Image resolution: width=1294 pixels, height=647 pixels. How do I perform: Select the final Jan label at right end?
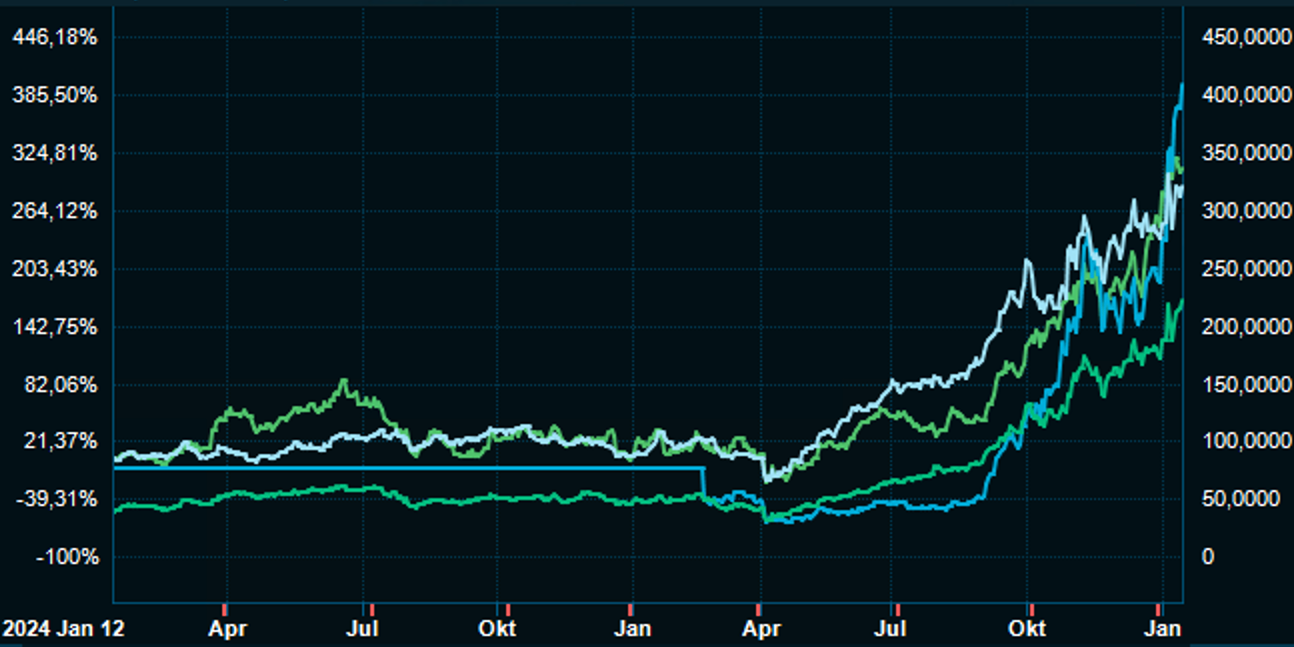pyautogui.click(x=1162, y=629)
